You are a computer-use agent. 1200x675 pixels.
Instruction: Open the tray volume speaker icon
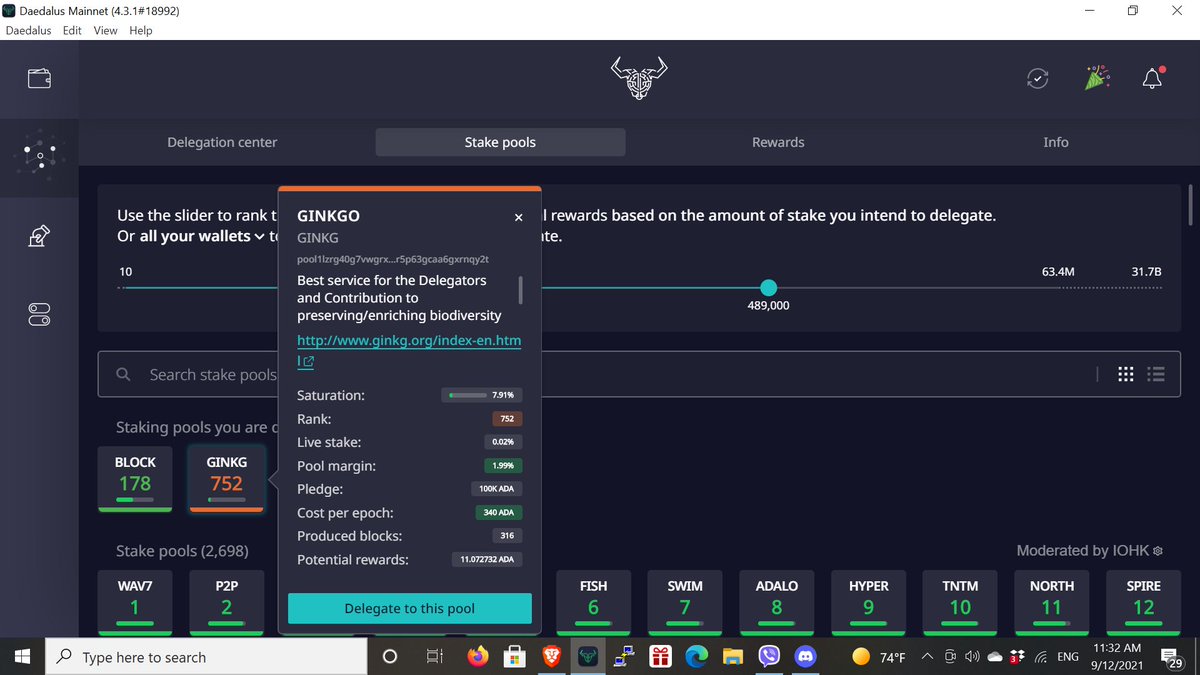971,657
